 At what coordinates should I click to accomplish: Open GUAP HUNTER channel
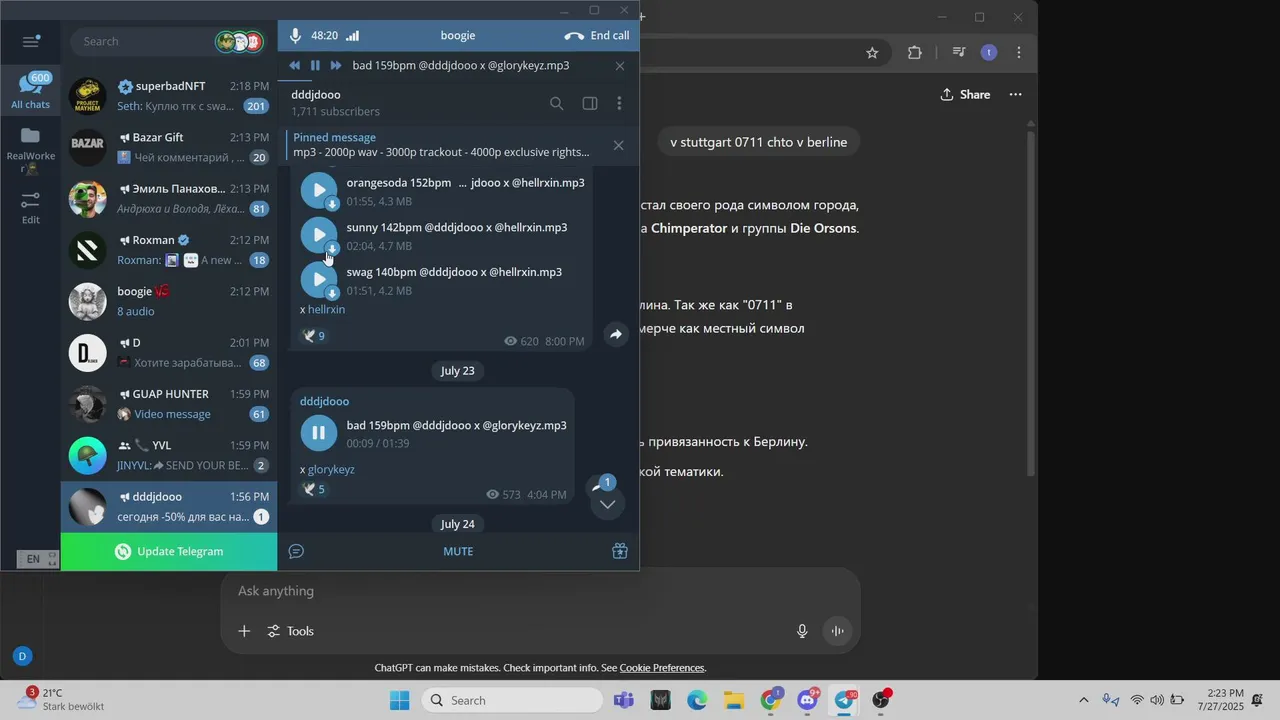pos(169,404)
